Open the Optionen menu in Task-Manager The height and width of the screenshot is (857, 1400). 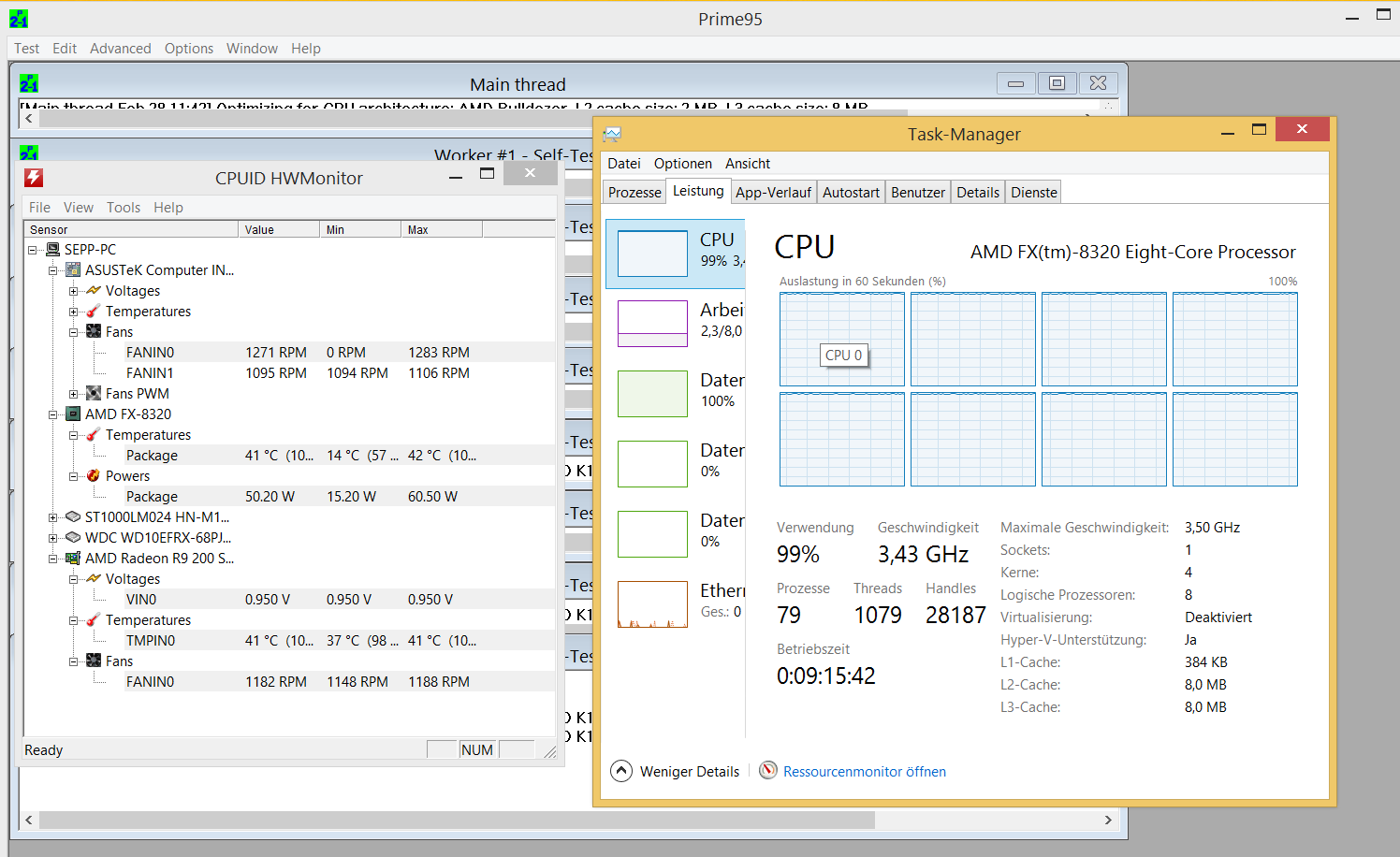(683, 164)
